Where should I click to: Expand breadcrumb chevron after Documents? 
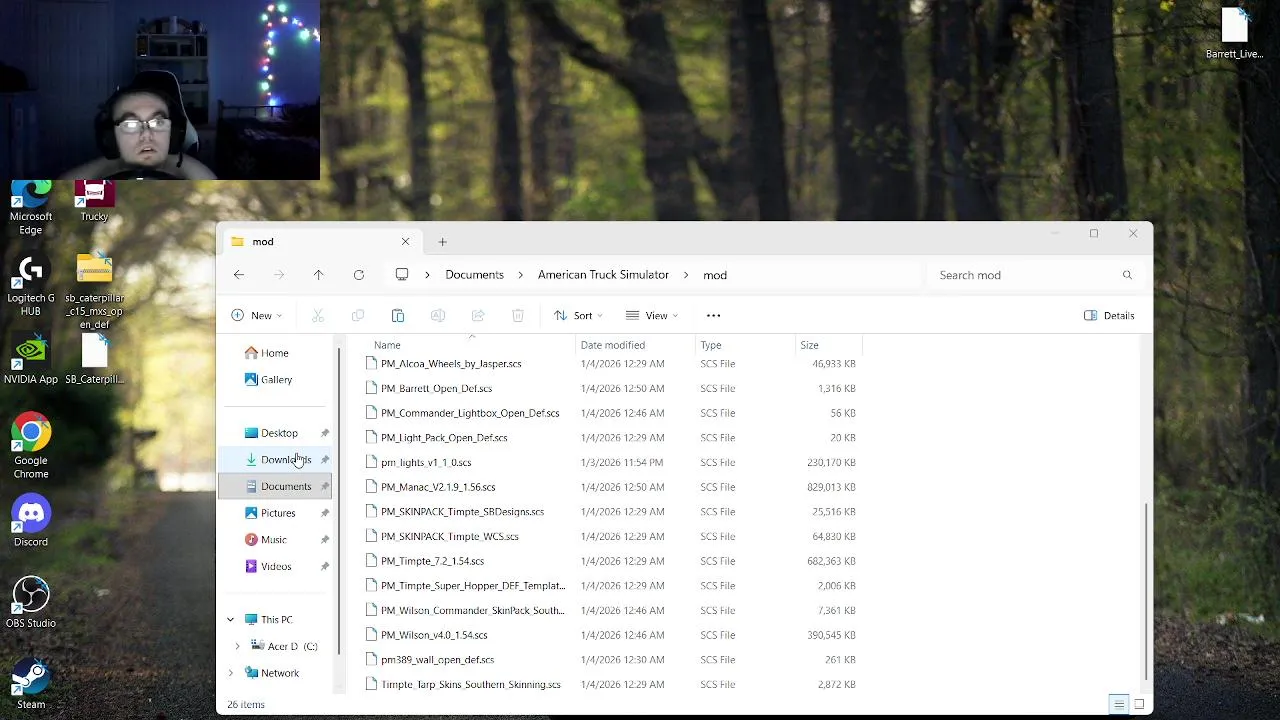pyautogui.click(x=520, y=275)
